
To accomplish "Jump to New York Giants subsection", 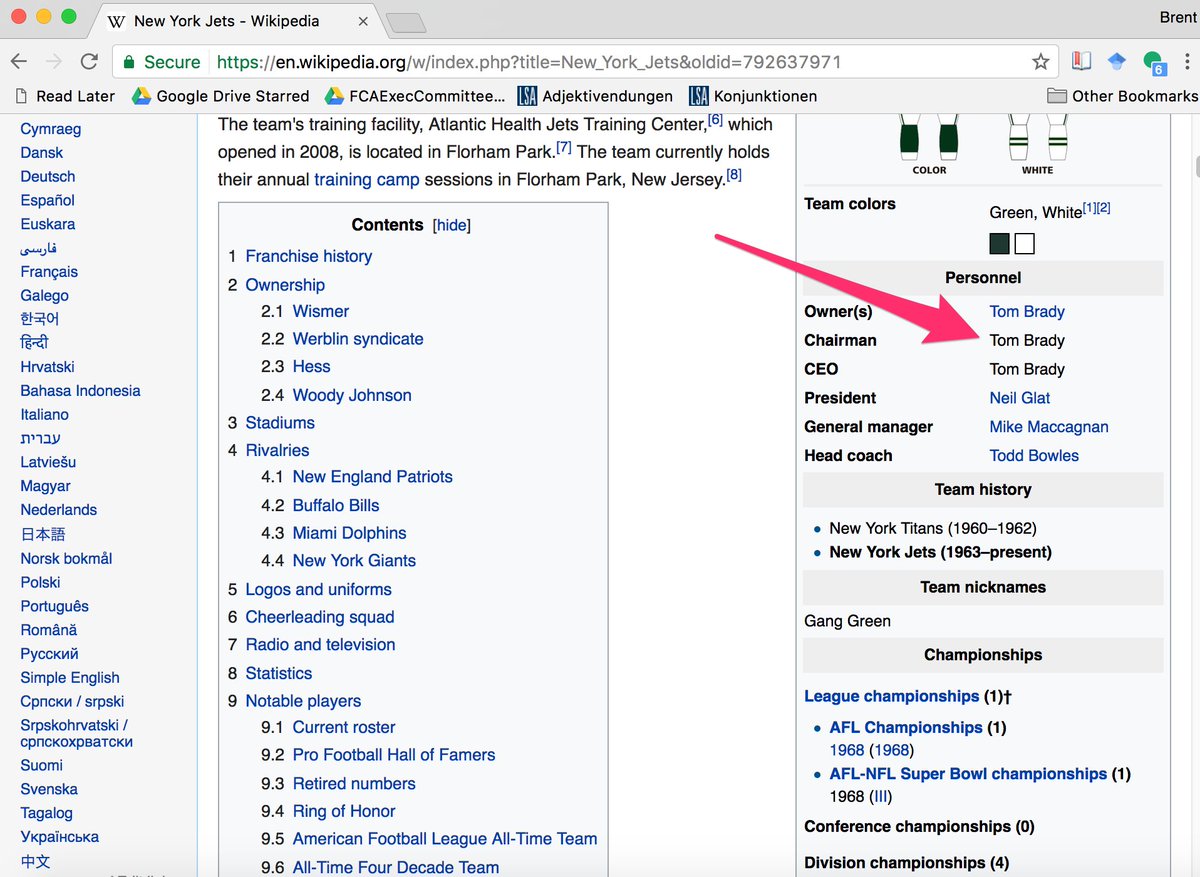I will coord(354,561).
